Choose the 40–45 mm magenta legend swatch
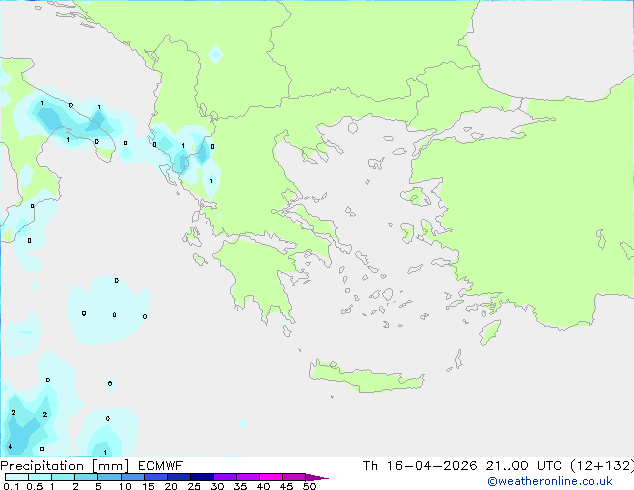The height and width of the screenshot is (490, 634). point(271,477)
